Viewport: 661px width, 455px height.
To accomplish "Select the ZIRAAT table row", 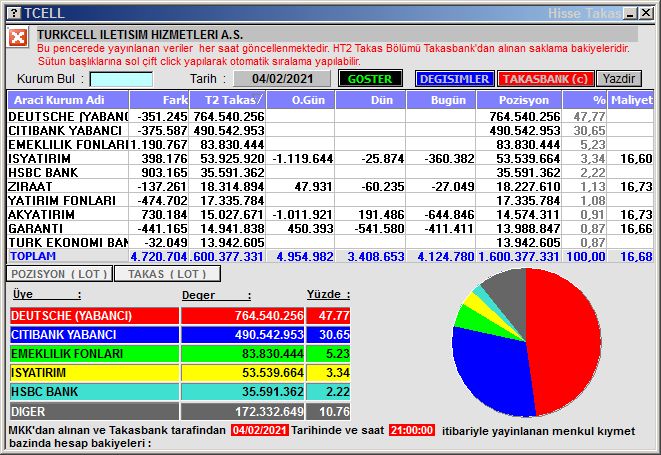I will pyautogui.click(x=330, y=186).
